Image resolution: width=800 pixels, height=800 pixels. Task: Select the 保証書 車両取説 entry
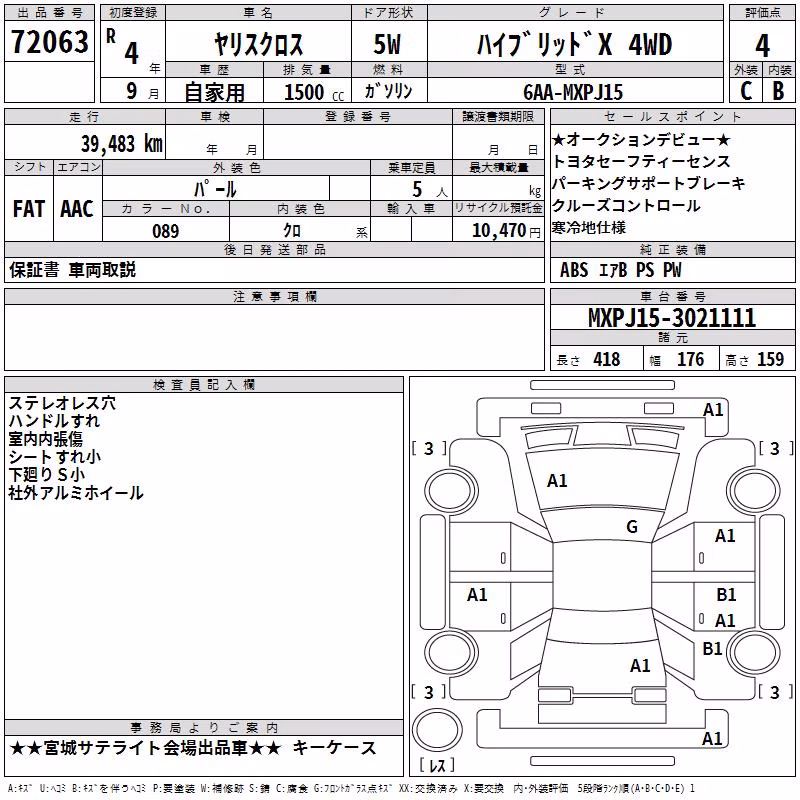(x=72, y=269)
